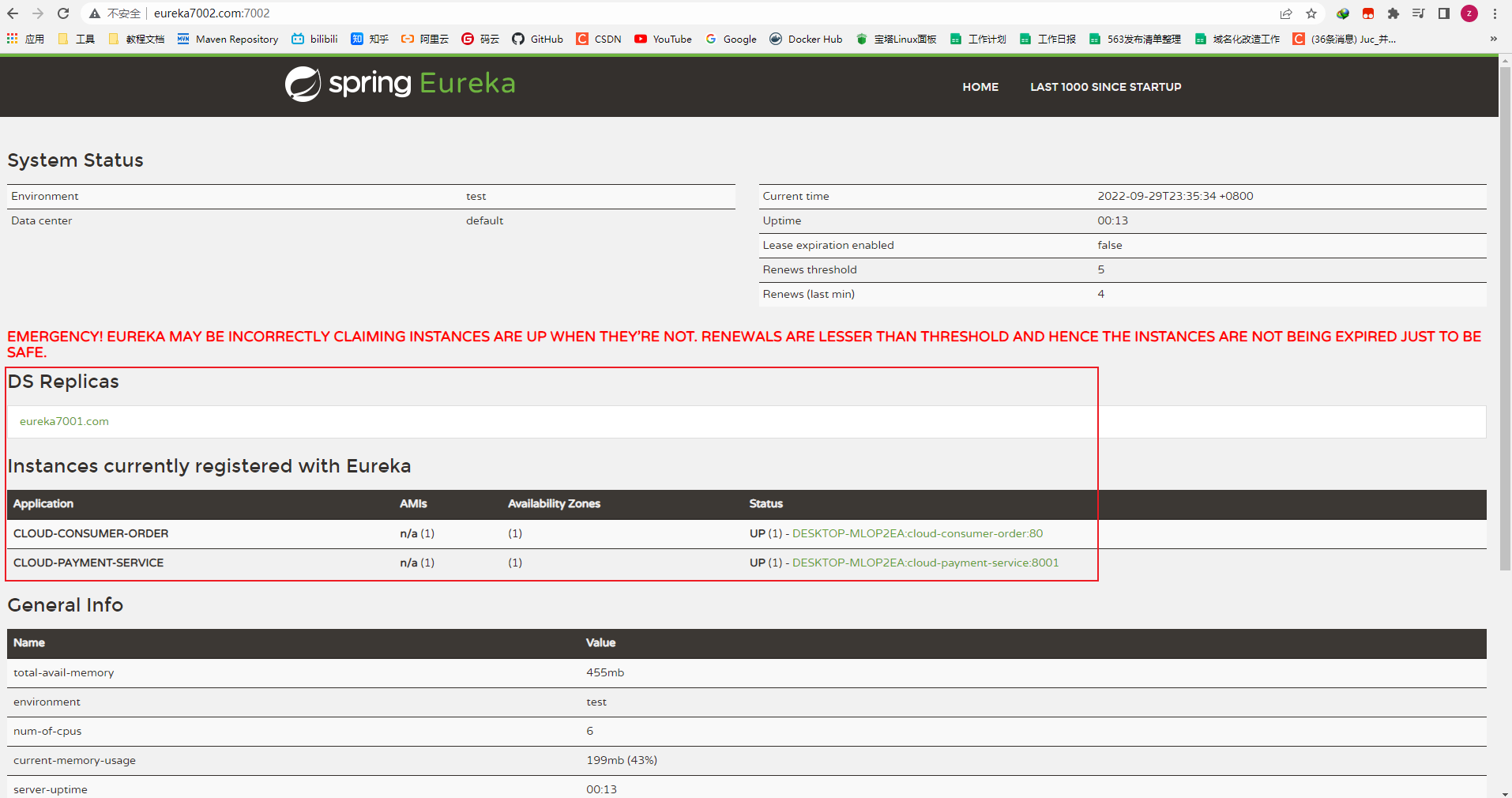The width and height of the screenshot is (1512, 798).
Task: Open the 码云 bookmark
Action: pos(480,39)
